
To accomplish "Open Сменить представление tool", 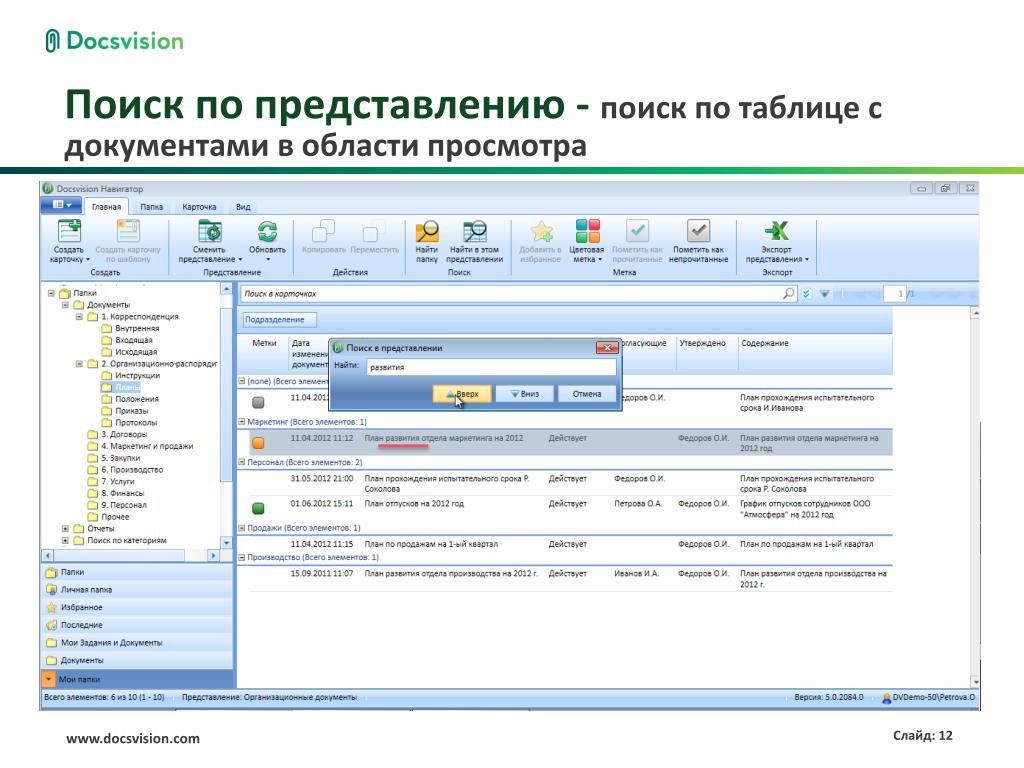I will click(210, 232).
